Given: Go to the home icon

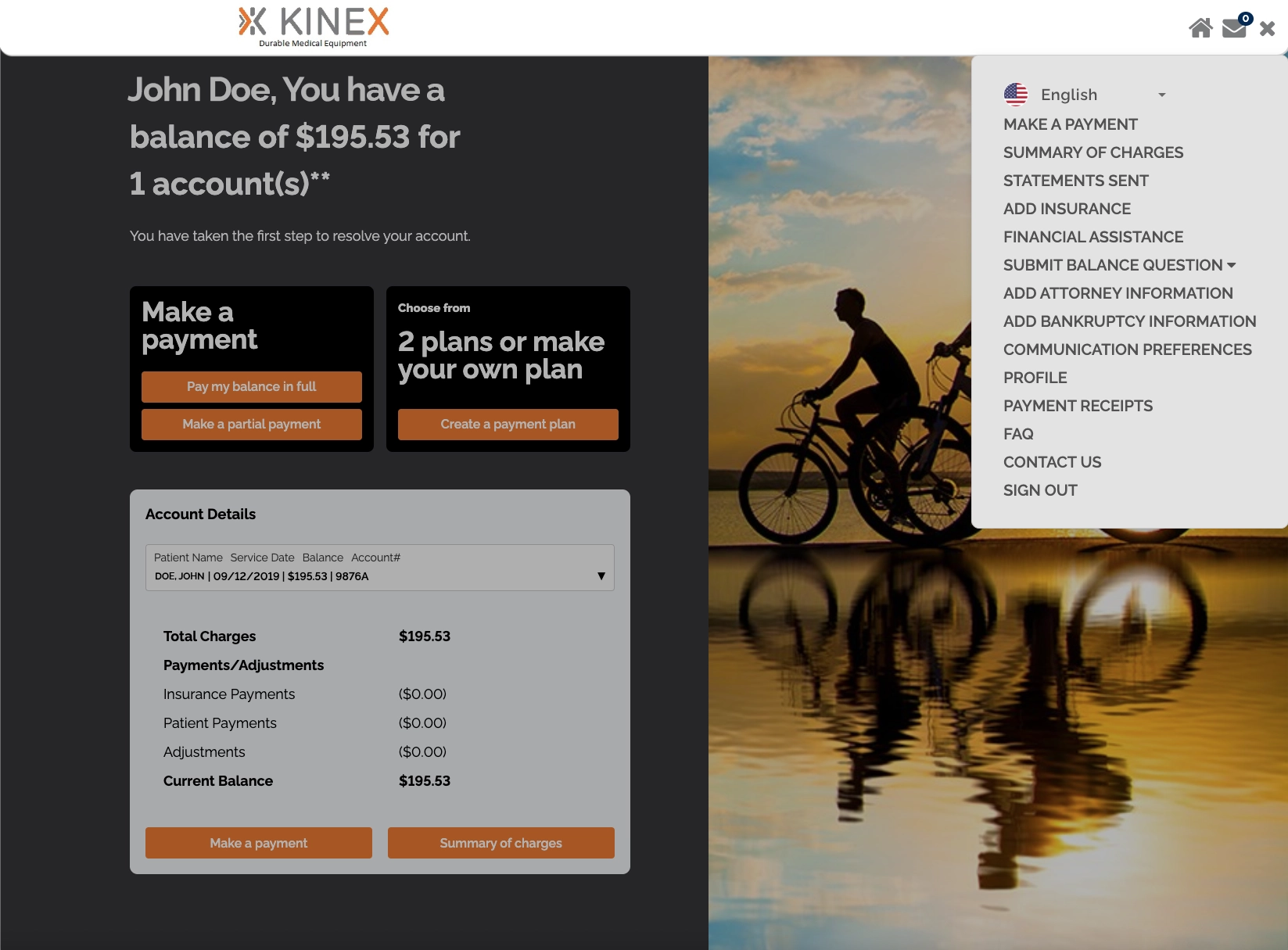Looking at the screenshot, I should [x=1200, y=28].
